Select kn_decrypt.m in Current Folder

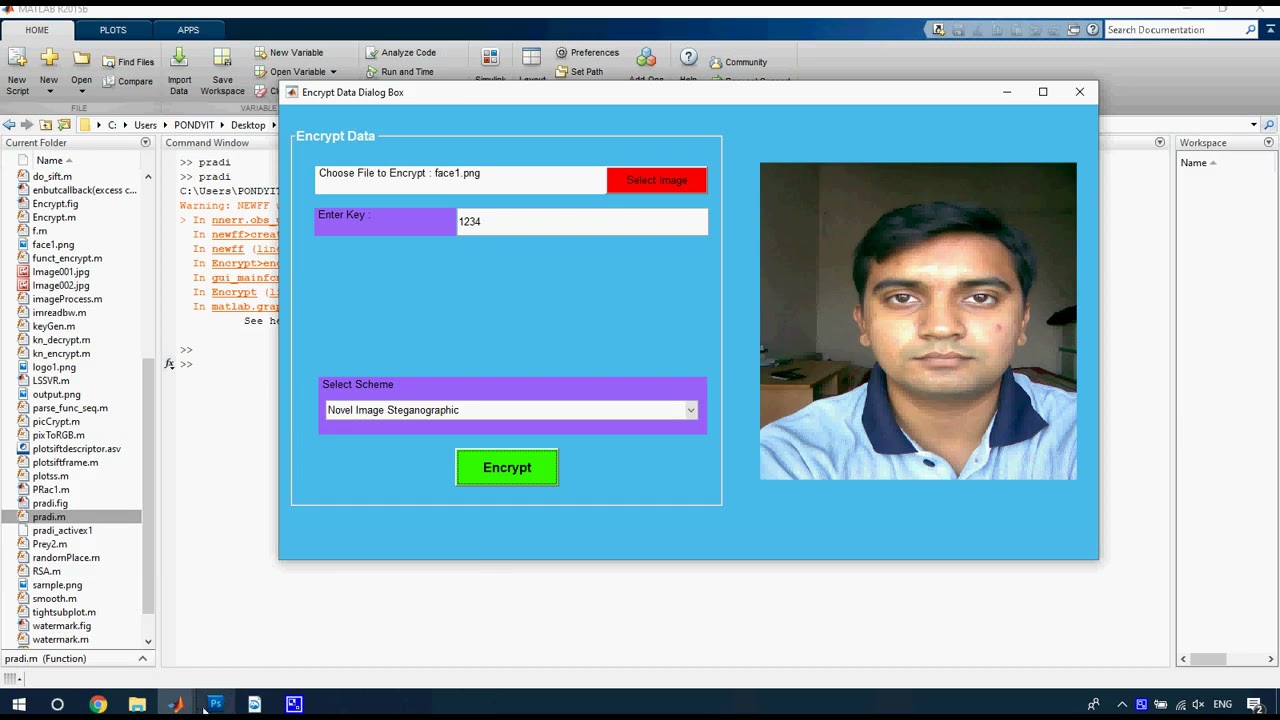point(61,340)
